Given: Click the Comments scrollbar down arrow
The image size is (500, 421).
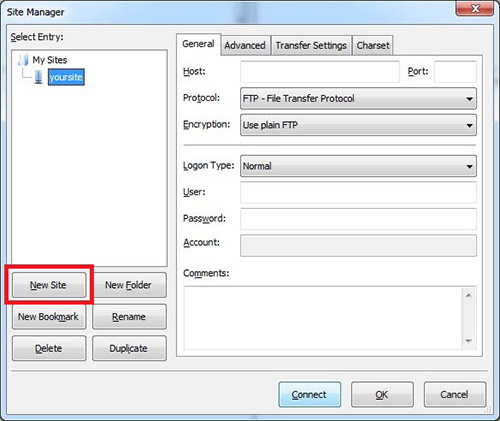Looking at the screenshot, I should pyautogui.click(x=469, y=341).
